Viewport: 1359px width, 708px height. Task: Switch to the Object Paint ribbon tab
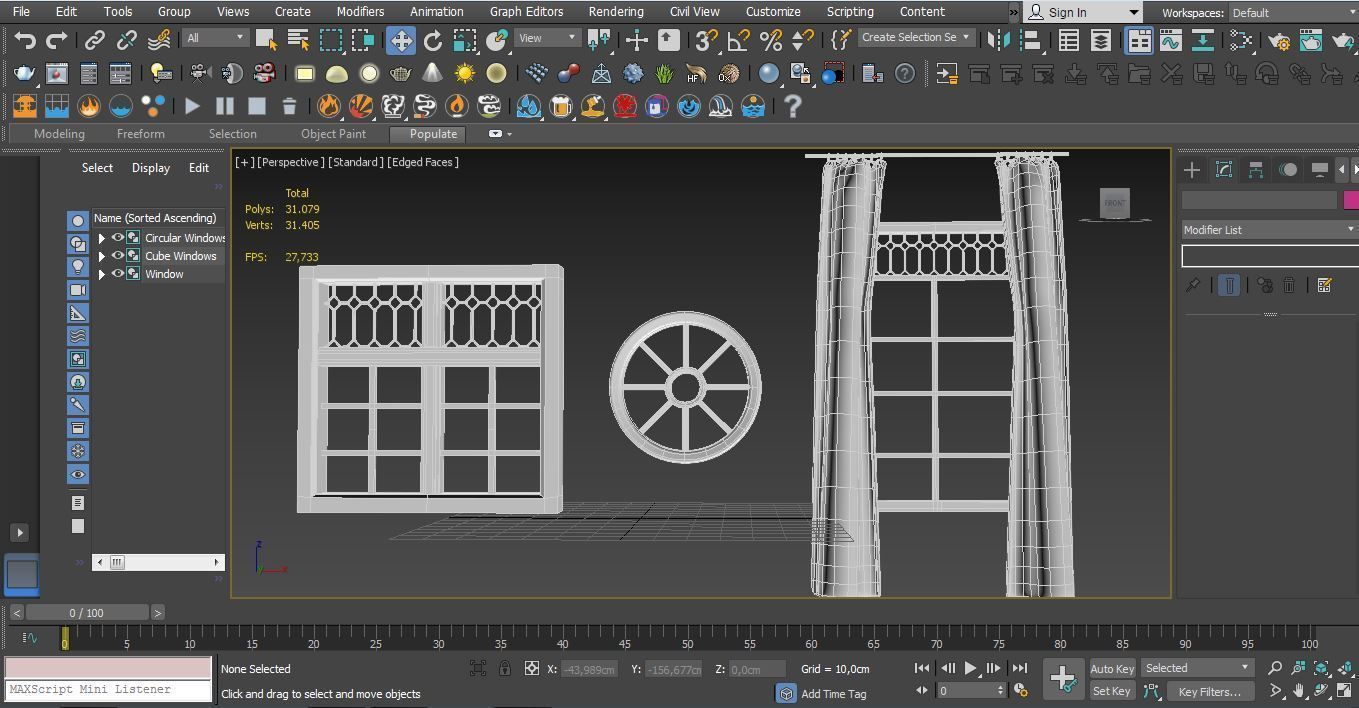point(333,133)
